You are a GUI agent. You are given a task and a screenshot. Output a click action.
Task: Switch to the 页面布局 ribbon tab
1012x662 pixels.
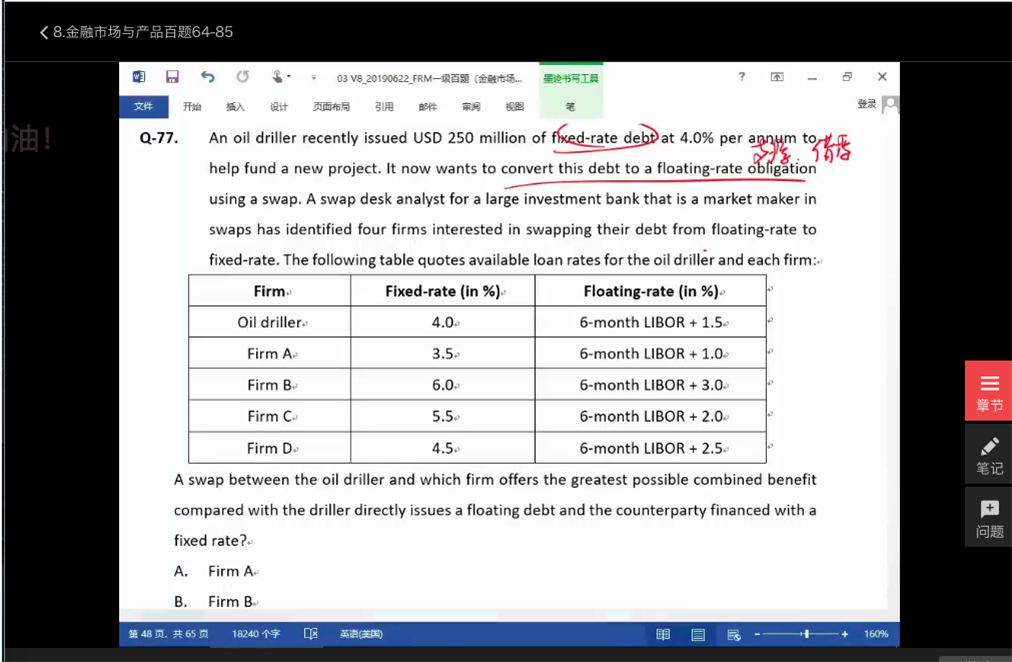click(x=331, y=106)
